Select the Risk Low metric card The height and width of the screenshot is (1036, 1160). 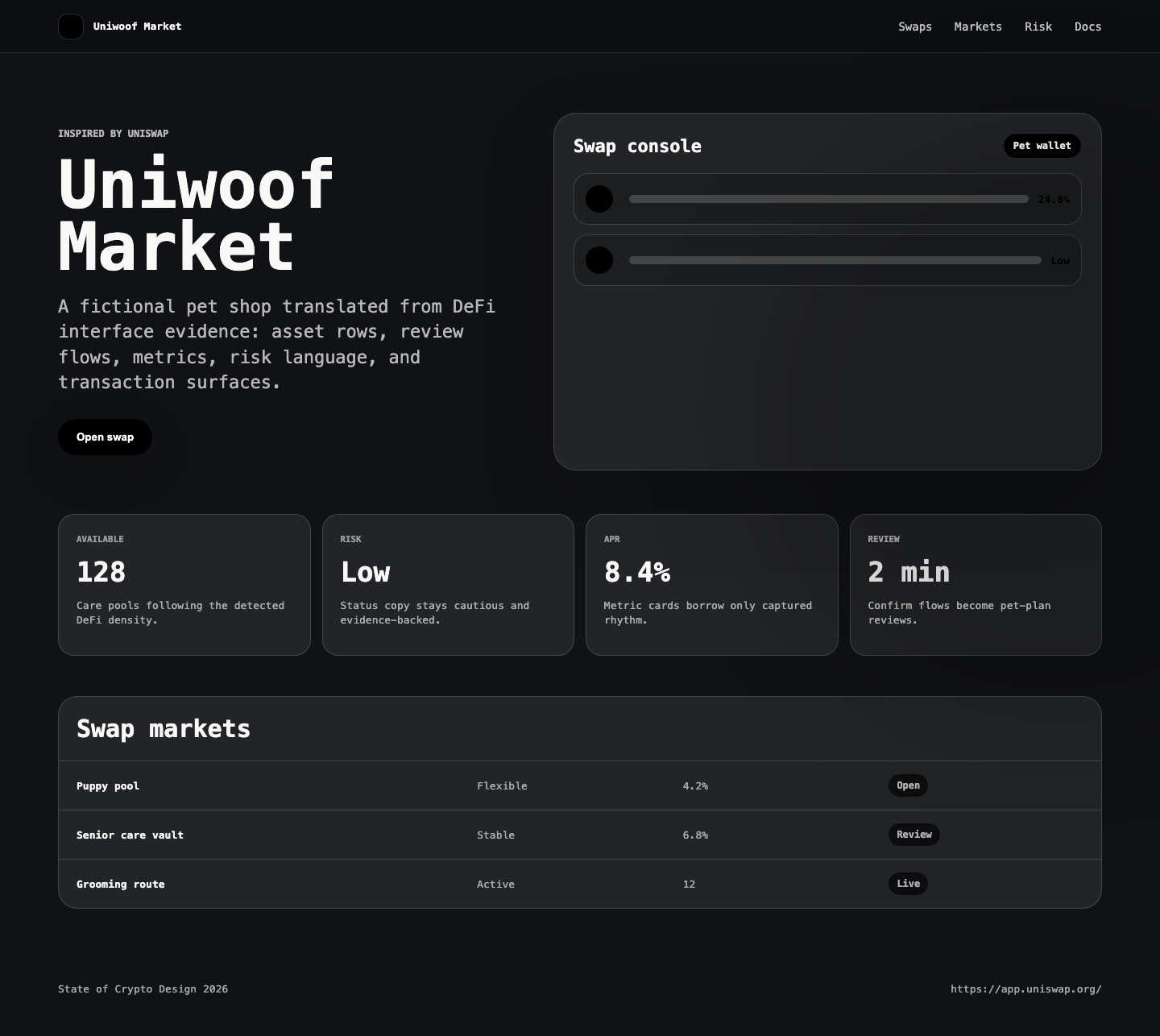448,585
